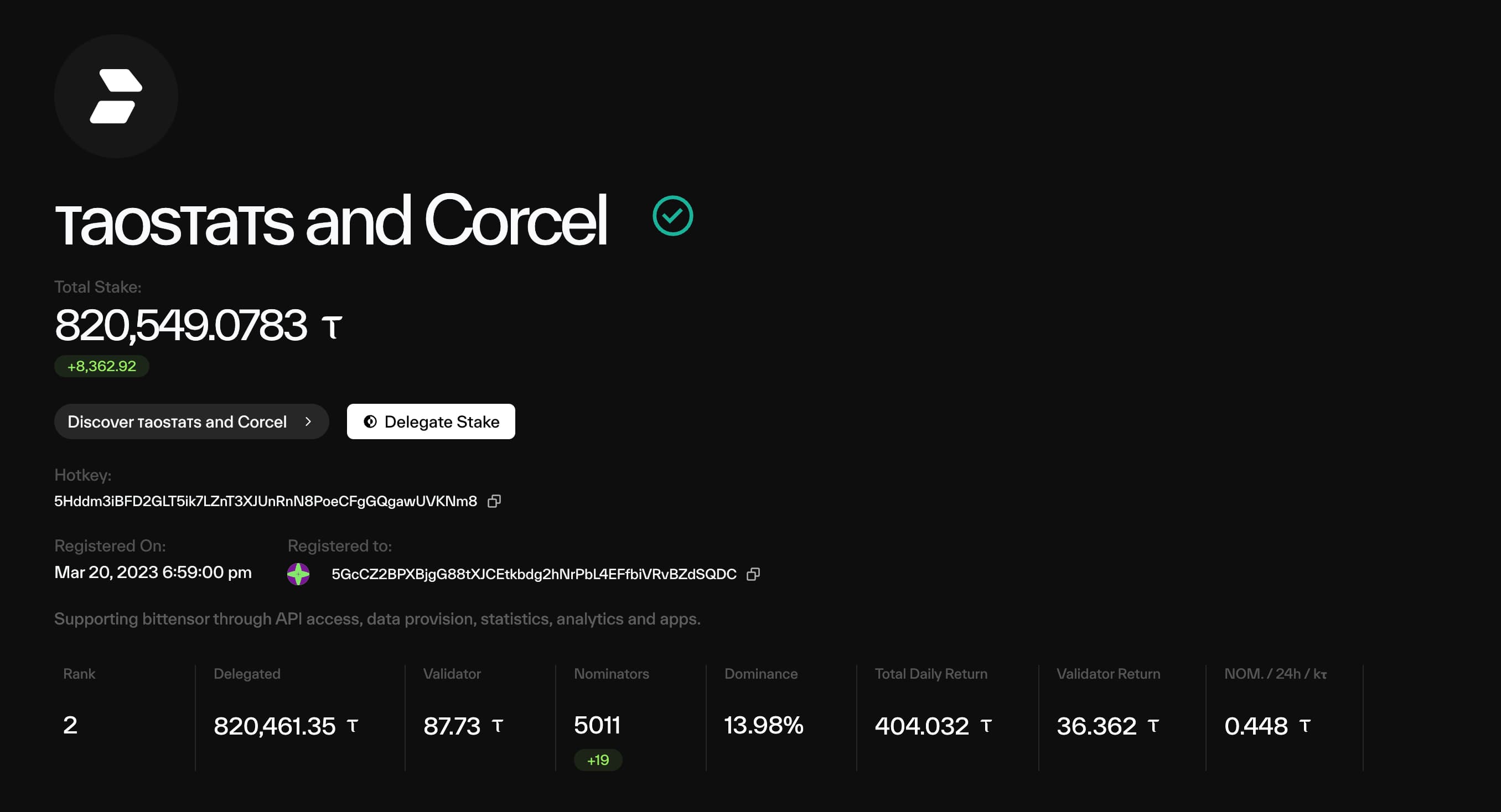Click the chevron arrow on Discover button
The image size is (1501, 812).
tap(308, 421)
